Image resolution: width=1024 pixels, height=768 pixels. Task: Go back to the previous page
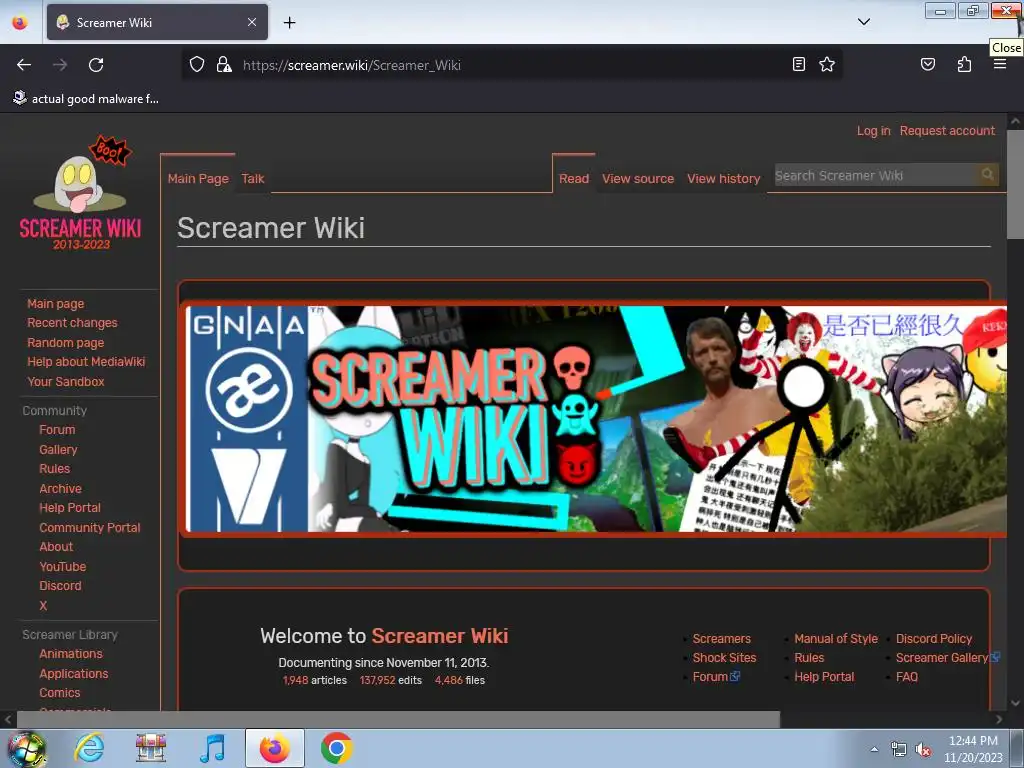[x=24, y=65]
